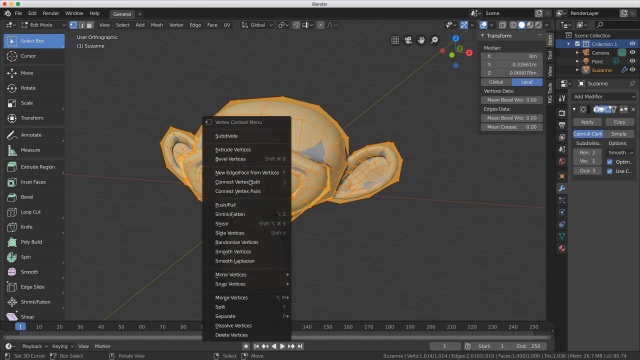Toggle Camera visibility eye in outliner
This screenshot has width=640, height=360.
click(633, 53)
